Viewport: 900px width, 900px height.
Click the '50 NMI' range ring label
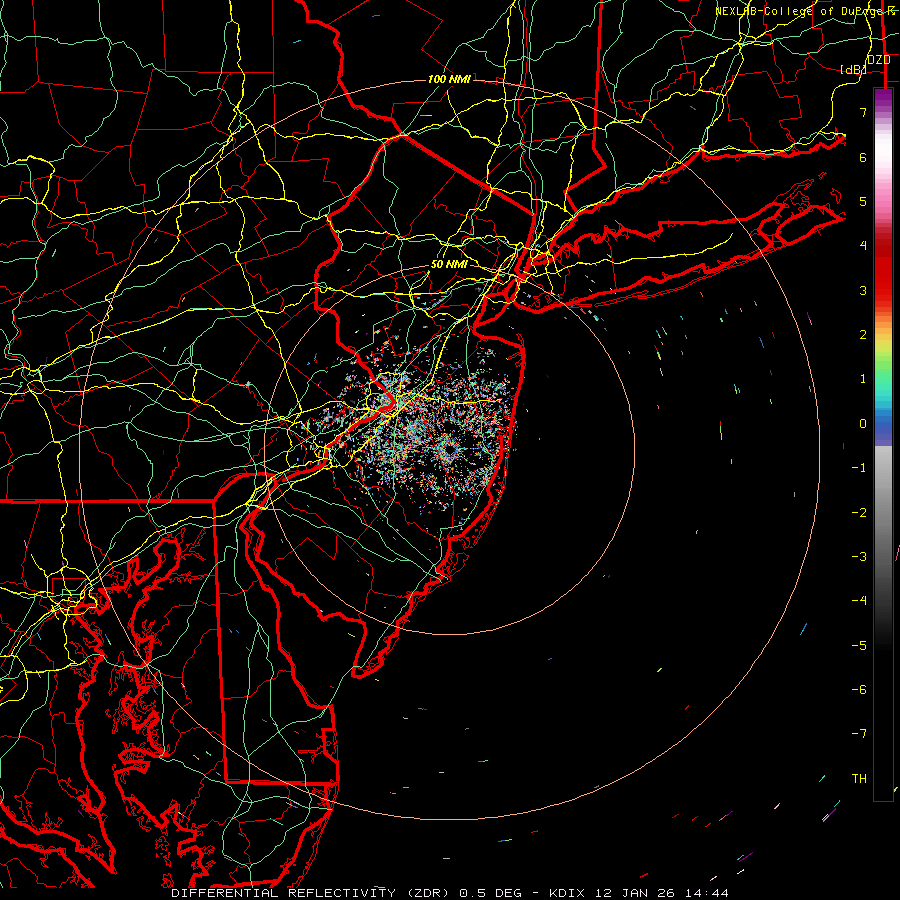449,264
